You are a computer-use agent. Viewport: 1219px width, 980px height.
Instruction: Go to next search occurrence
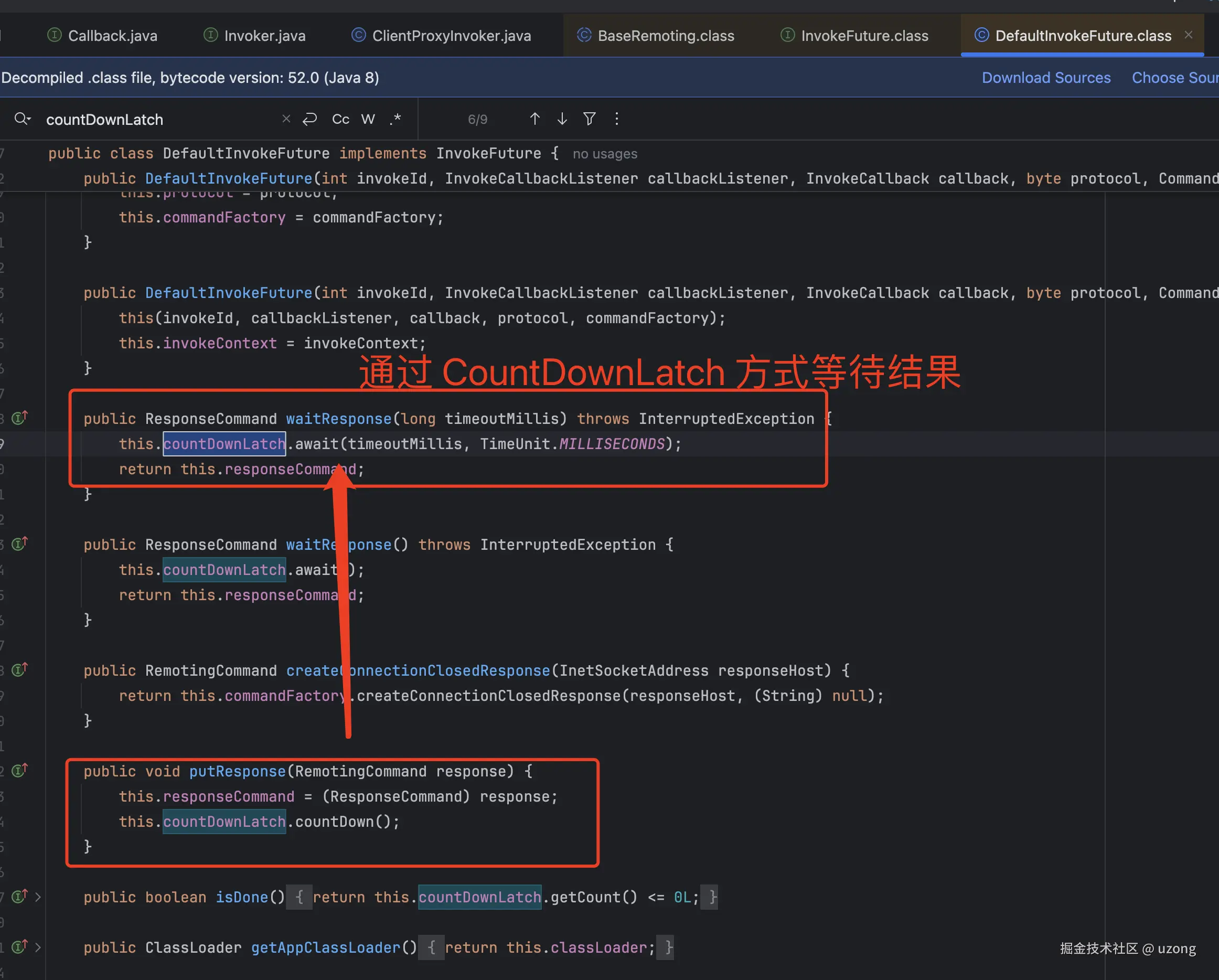click(x=562, y=119)
